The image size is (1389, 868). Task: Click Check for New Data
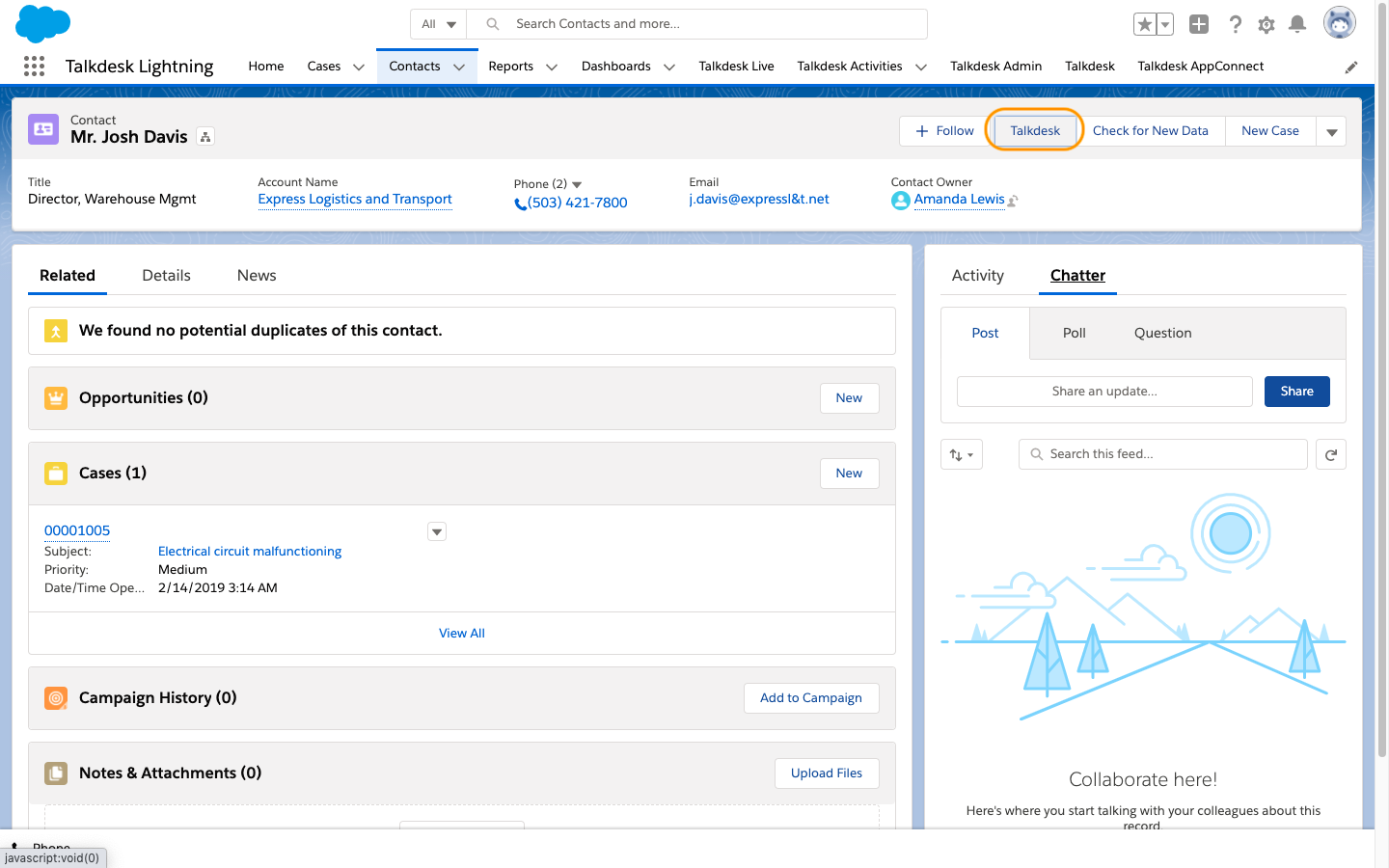1151,131
